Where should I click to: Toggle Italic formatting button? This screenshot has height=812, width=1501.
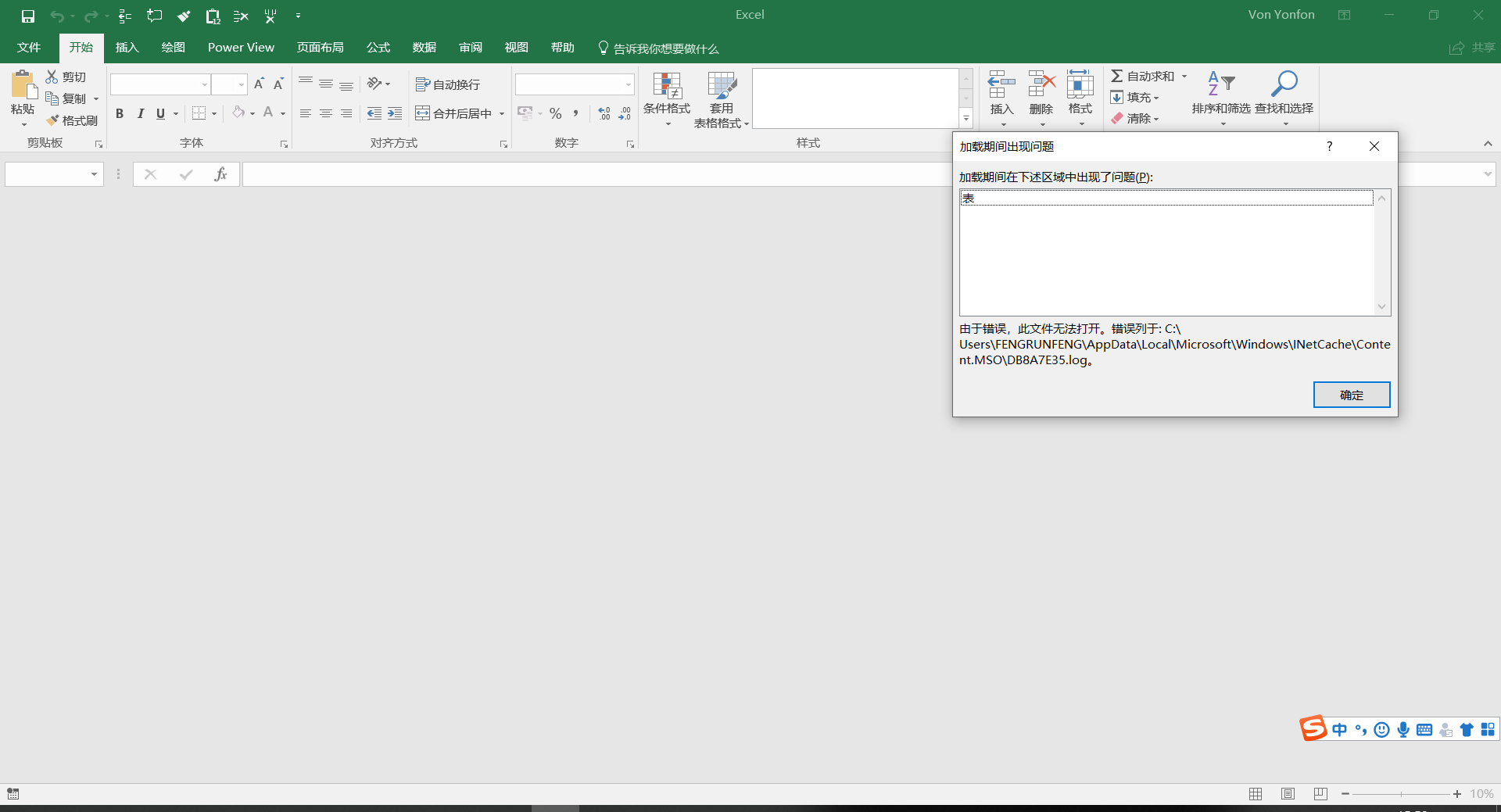pos(141,114)
